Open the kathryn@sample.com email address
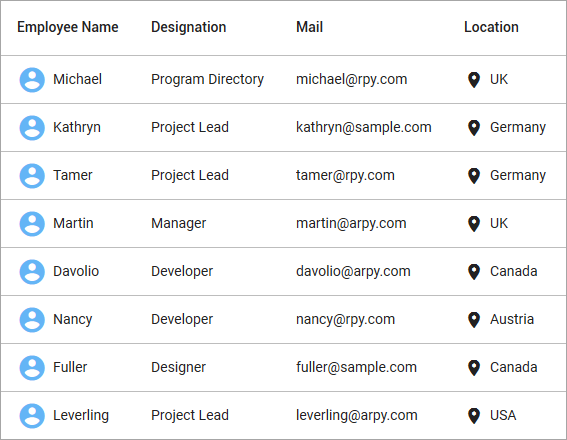Screen dimensions: 567x440 364,127
